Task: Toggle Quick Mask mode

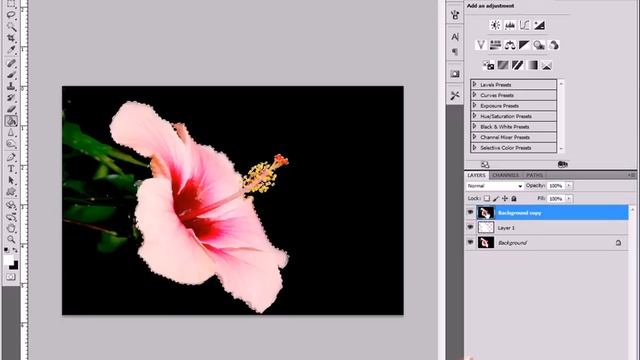Action: [11, 277]
